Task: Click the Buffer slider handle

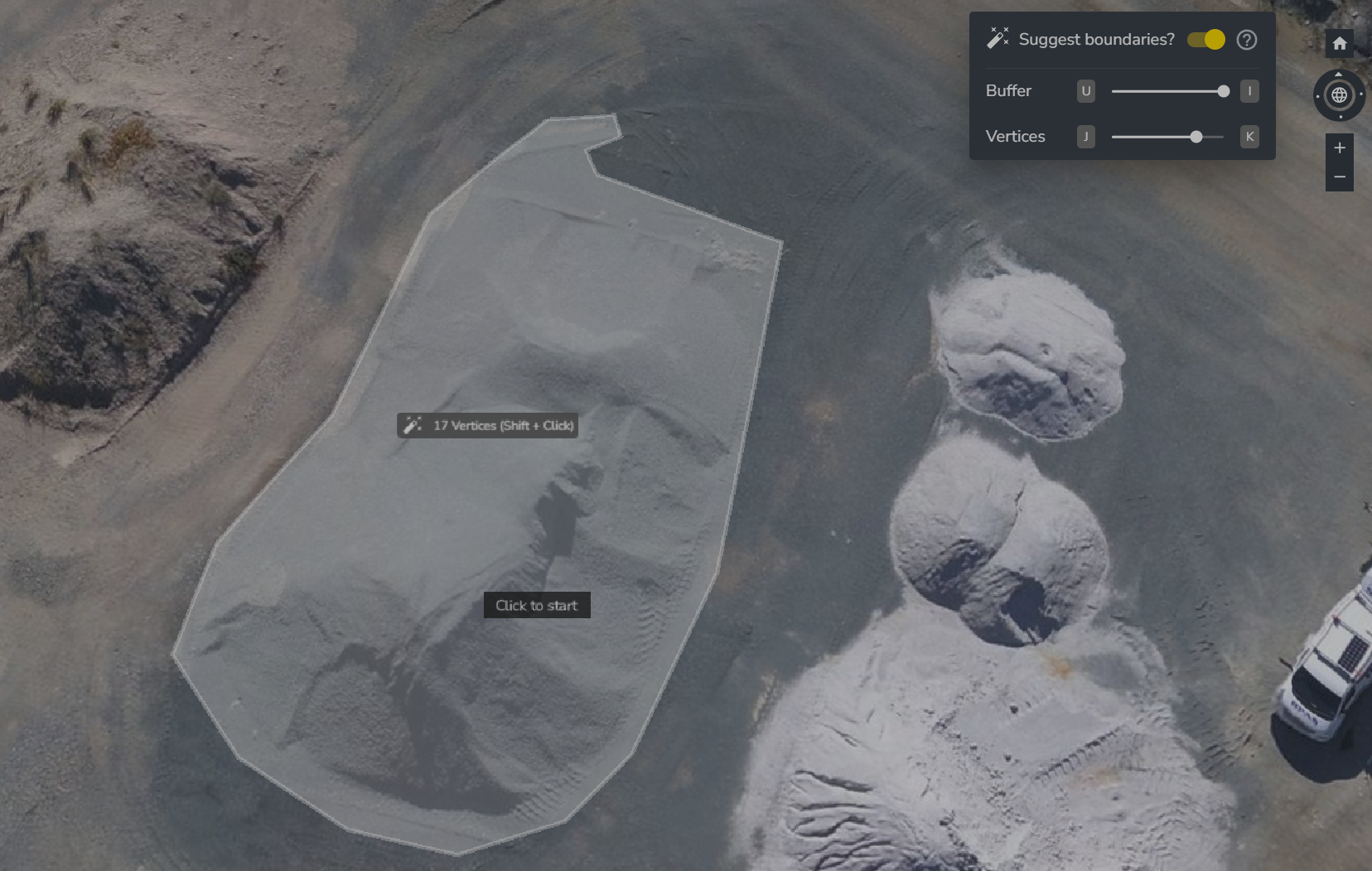Action: click(x=1223, y=91)
